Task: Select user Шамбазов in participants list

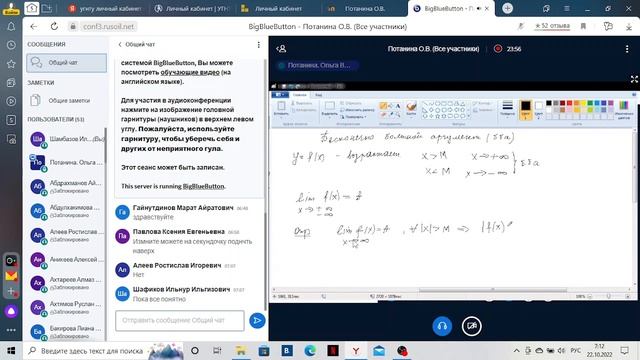Action: (x=67, y=140)
